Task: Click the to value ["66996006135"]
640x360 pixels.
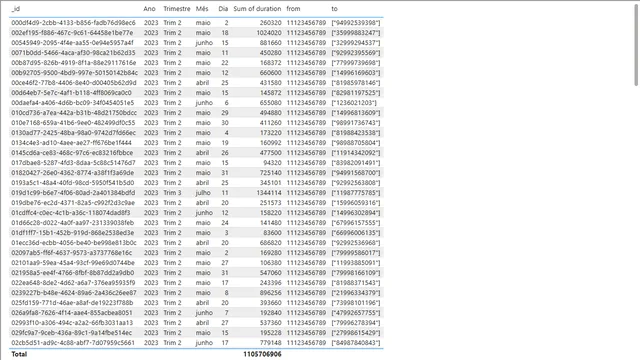Action: click(356, 233)
